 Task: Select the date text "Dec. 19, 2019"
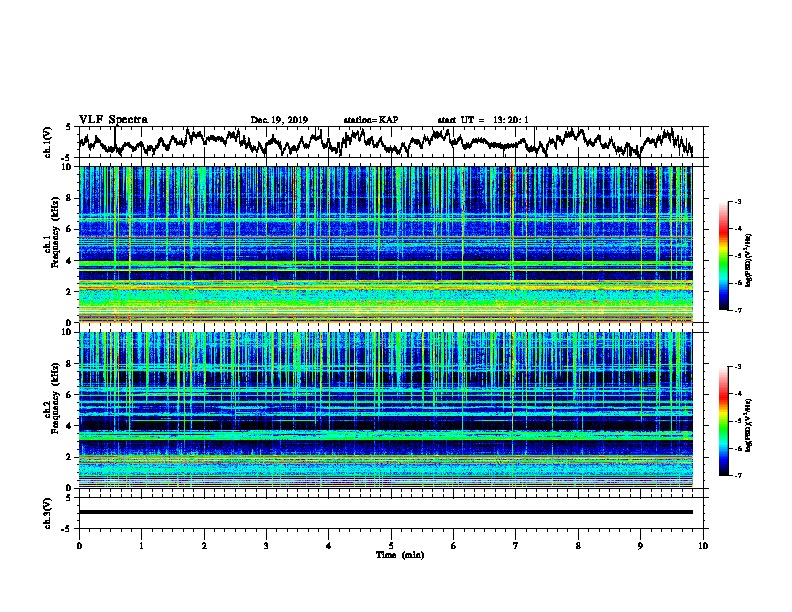[x=279, y=120]
